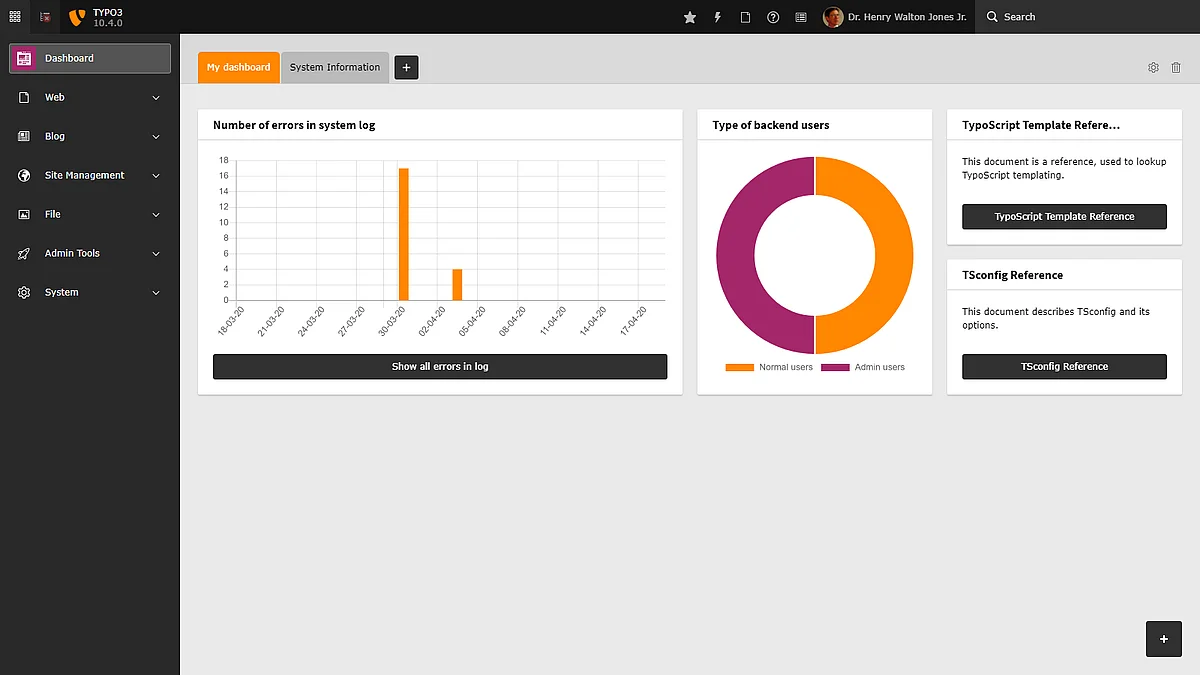Open dashboard settings gear icon
This screenshot has height=675, width=1200.
(1153, 67)
